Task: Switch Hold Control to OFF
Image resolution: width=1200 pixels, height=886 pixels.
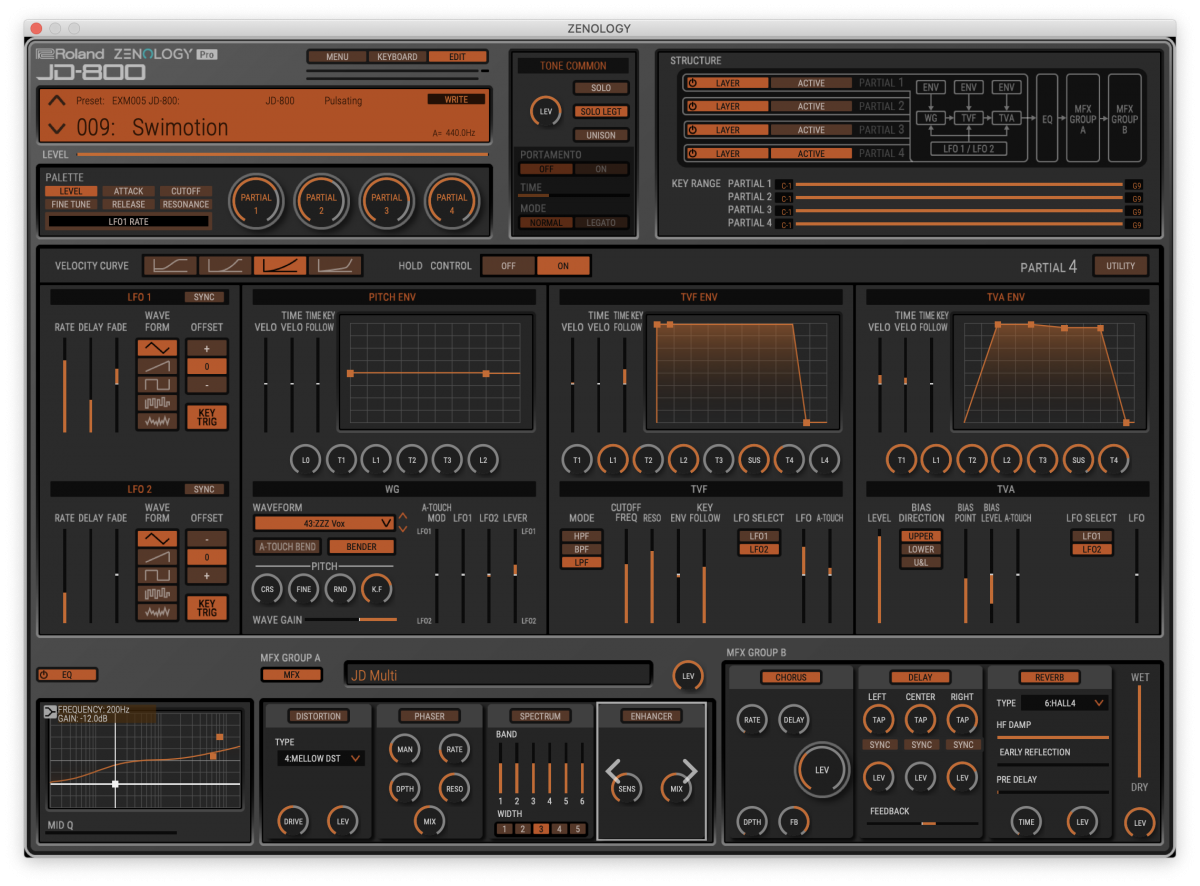Action: point(508,266)
